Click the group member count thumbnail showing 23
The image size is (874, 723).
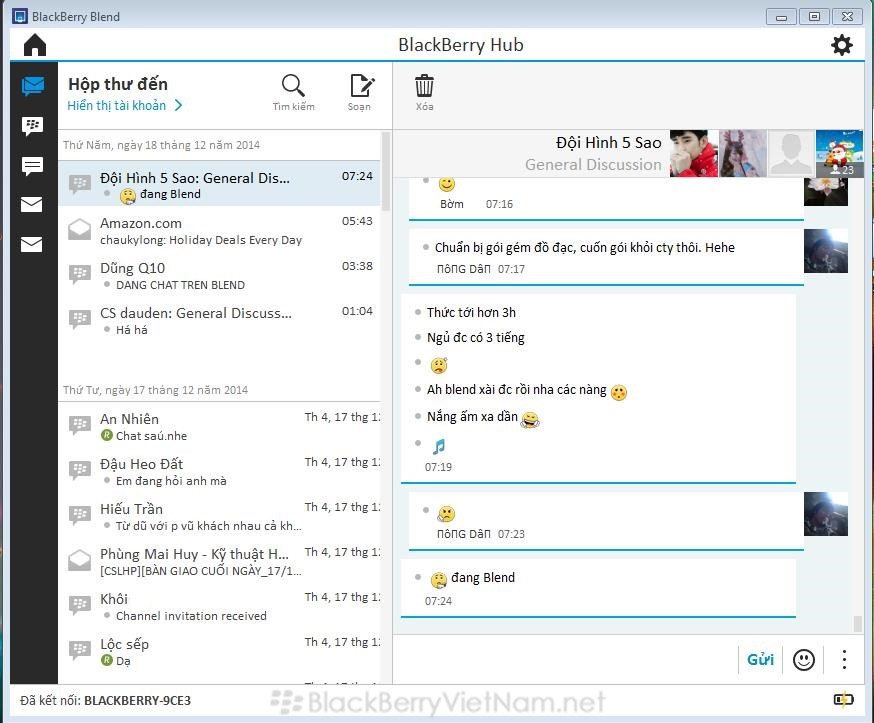coord(839,153)
